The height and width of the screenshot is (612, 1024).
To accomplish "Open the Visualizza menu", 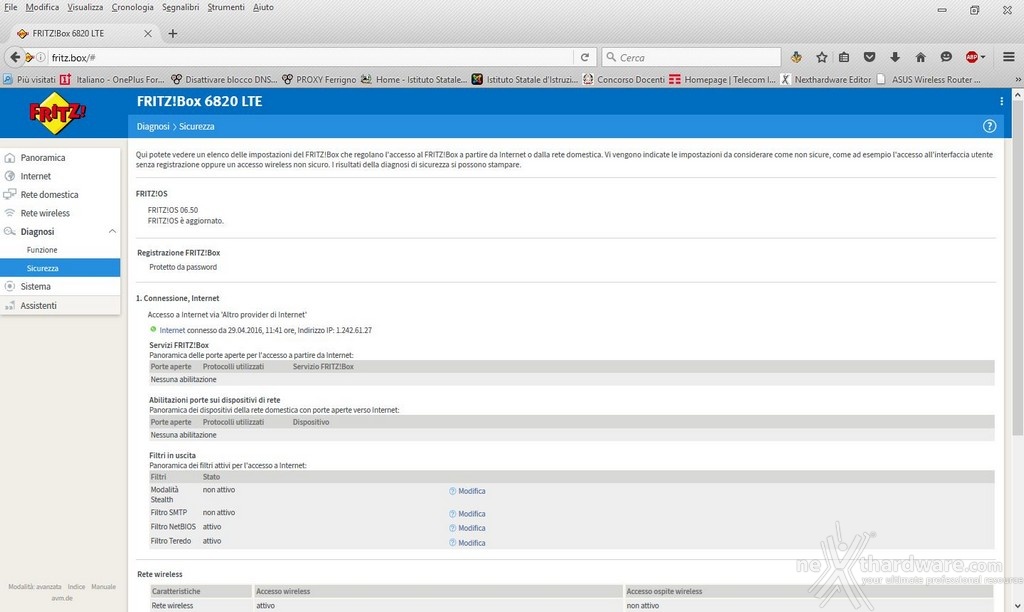I will click(85, 7).
